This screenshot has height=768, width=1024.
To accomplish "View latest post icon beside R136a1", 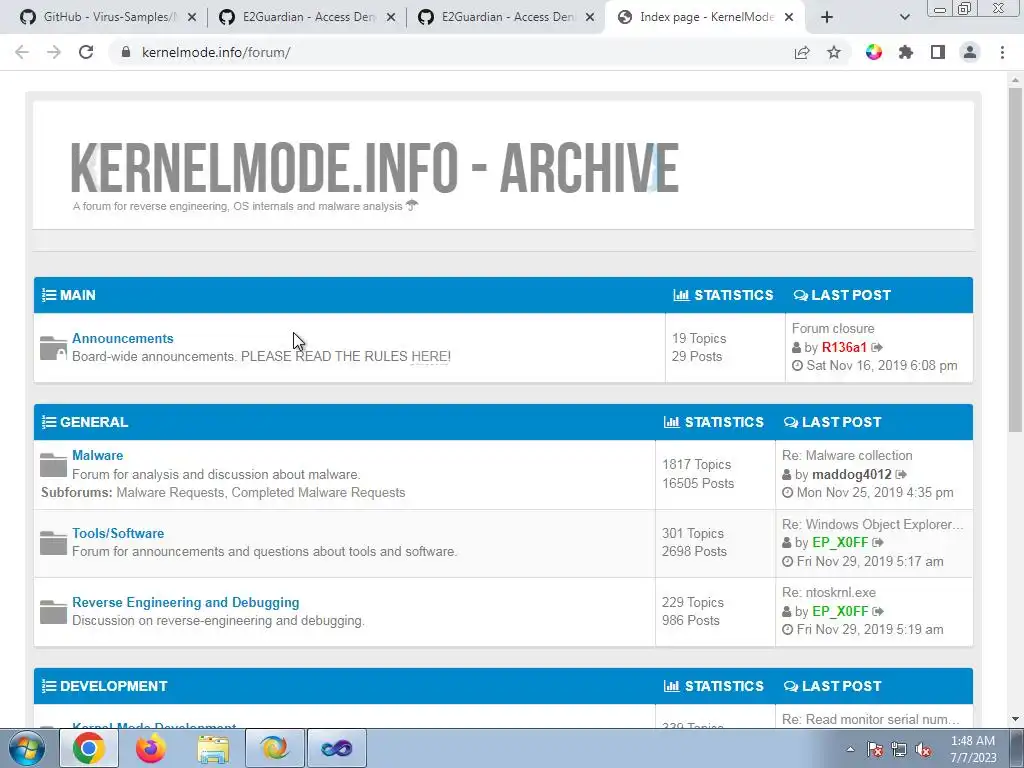I will (877, 347).
